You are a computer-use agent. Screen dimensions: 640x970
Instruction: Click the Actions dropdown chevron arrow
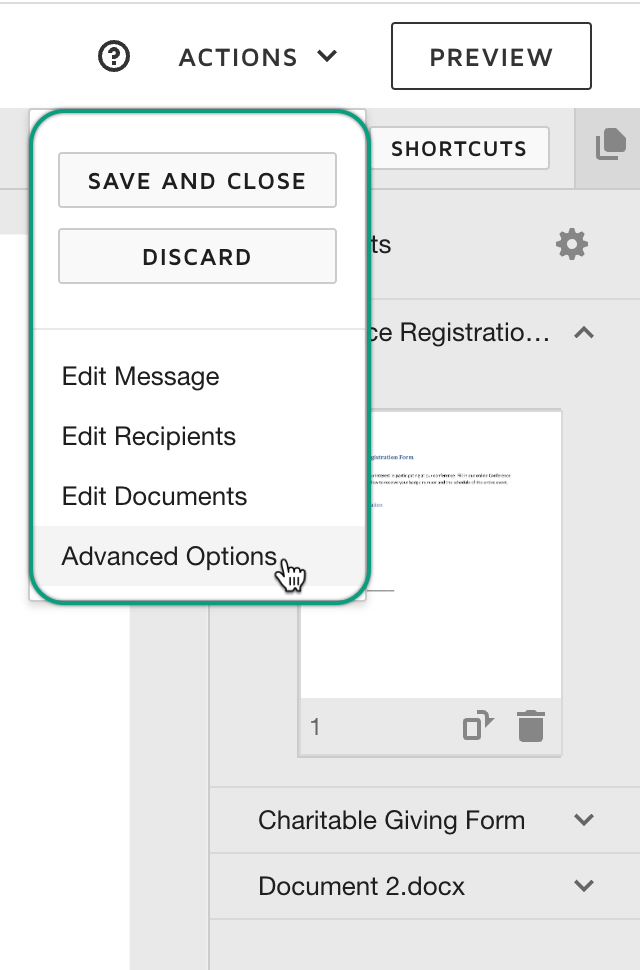coord(327,57)
